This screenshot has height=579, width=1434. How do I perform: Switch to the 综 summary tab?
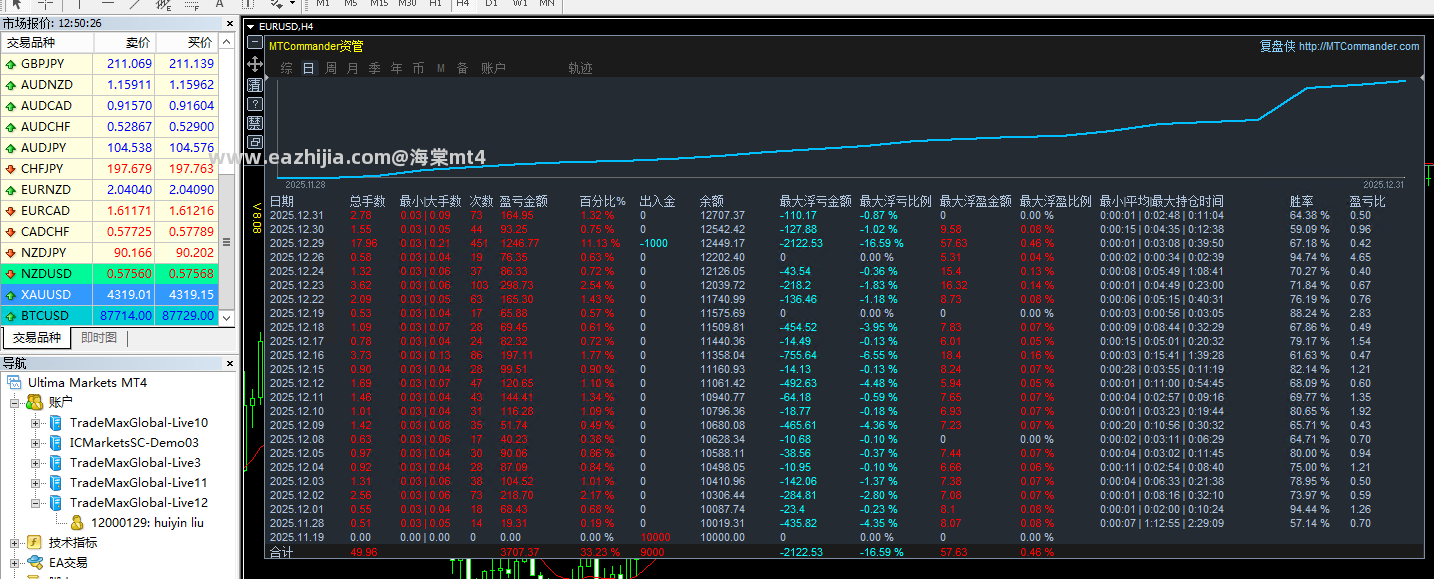click(287, 68)
